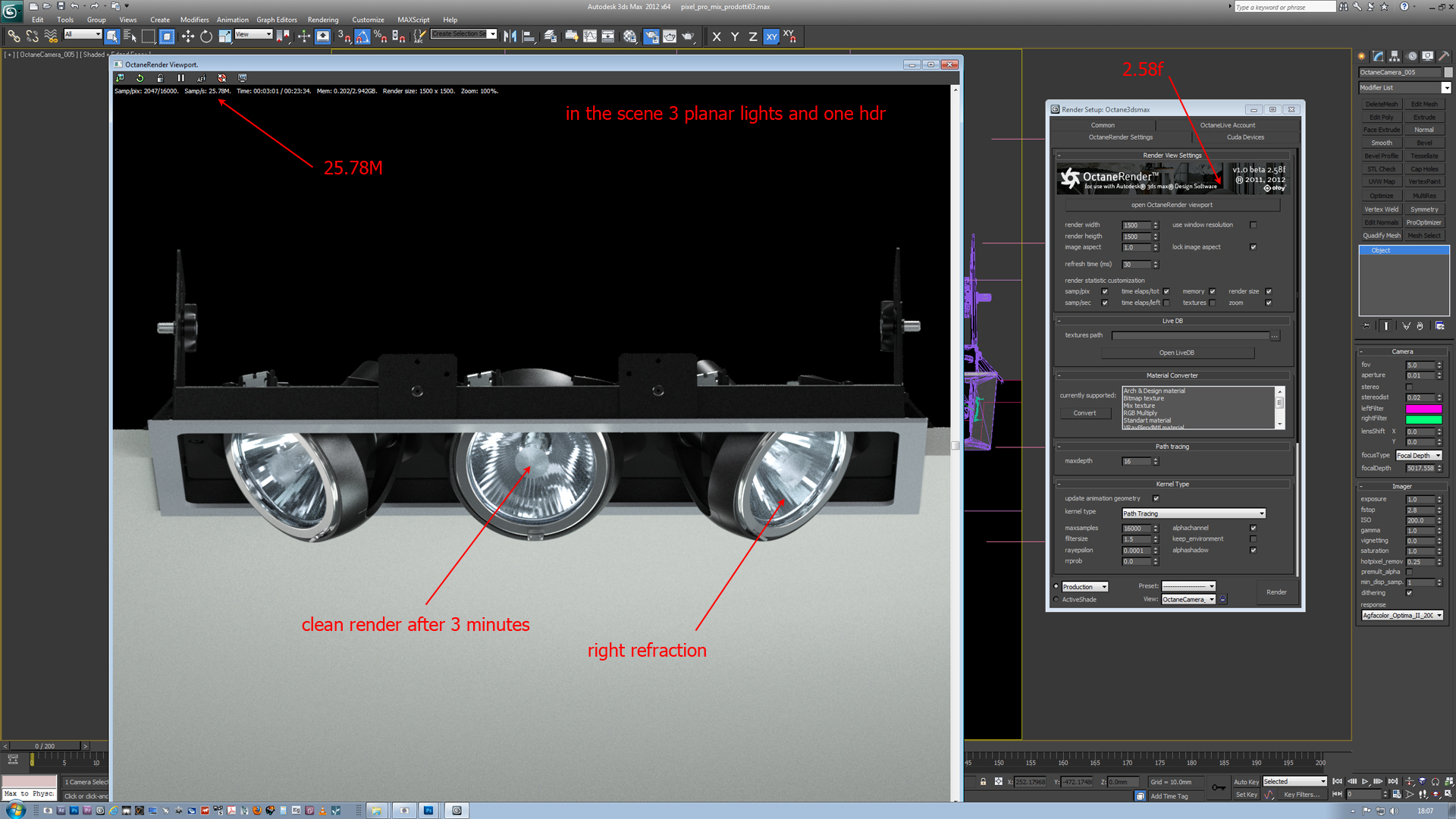This screenshot has width=1456, height=819.
Task: Select the Rotate tool in main toolbar
Action: click(206, 36)
